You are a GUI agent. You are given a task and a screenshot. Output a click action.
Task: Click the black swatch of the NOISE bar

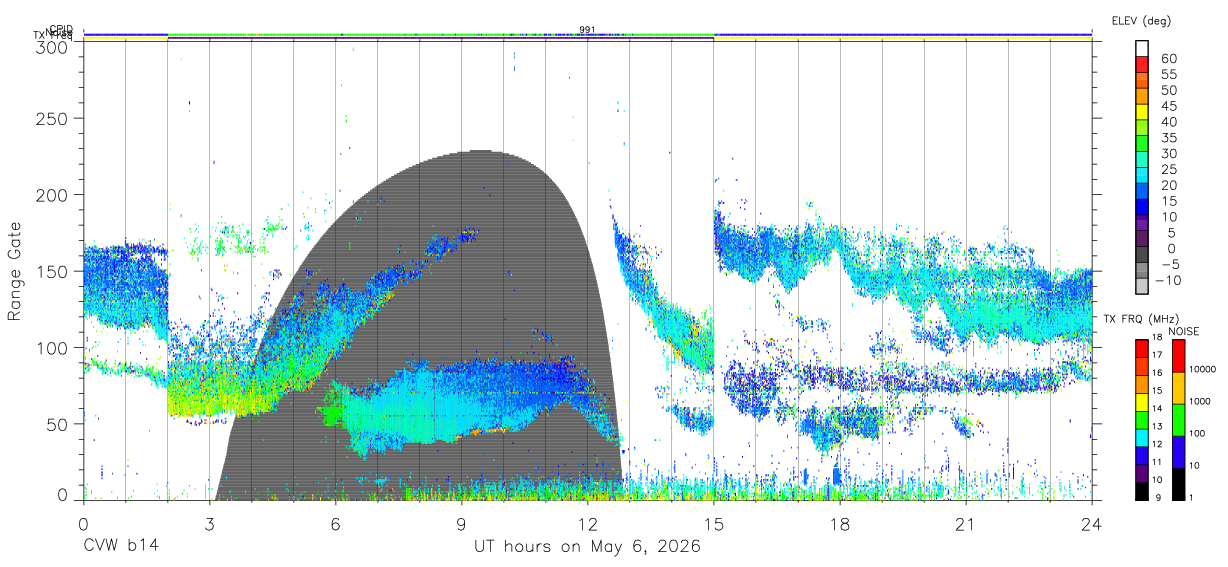[x=1177, y=484]
